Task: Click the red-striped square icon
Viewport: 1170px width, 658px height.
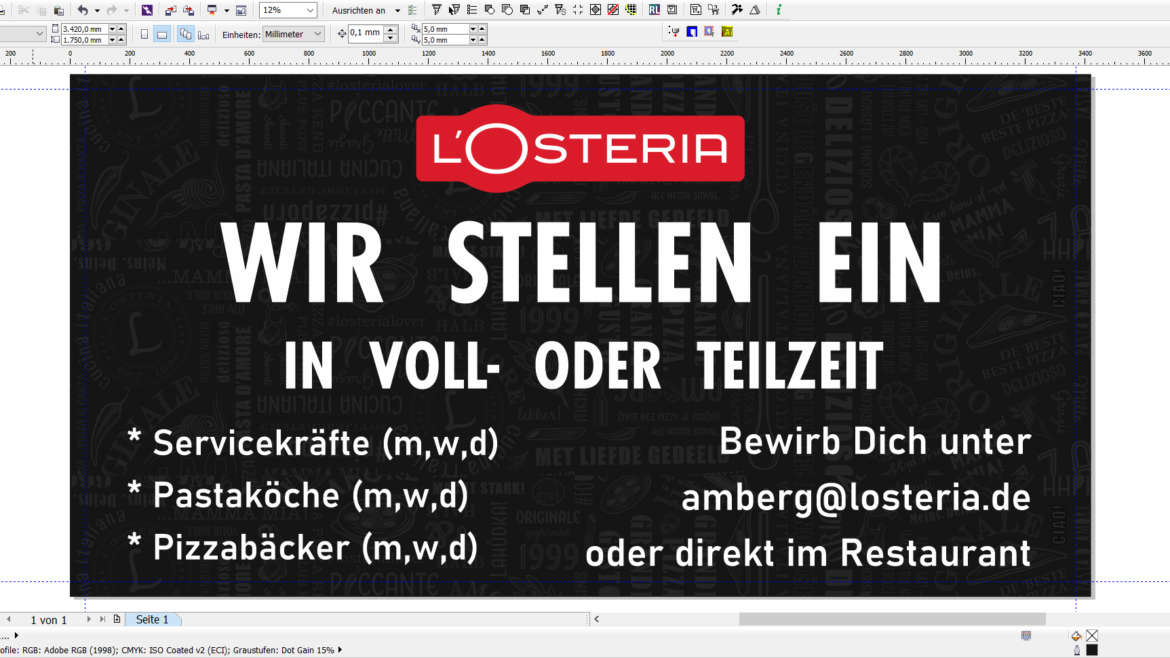Action: 613,10
